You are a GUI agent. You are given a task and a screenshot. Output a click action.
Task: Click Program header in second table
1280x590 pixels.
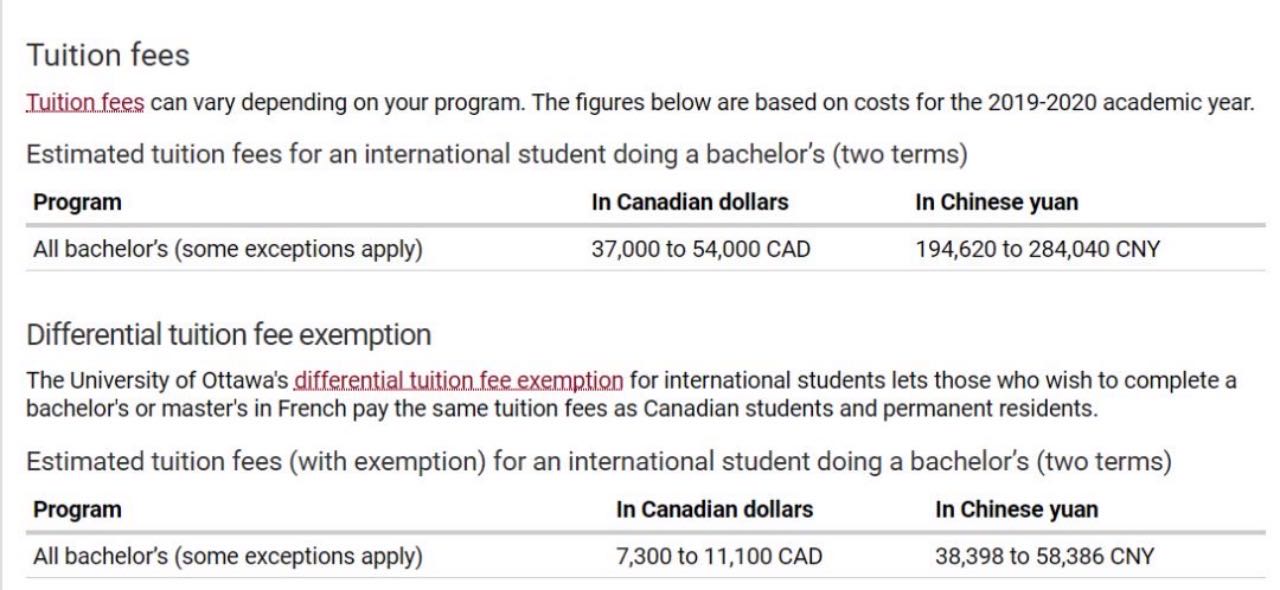(x=77, y=509)
